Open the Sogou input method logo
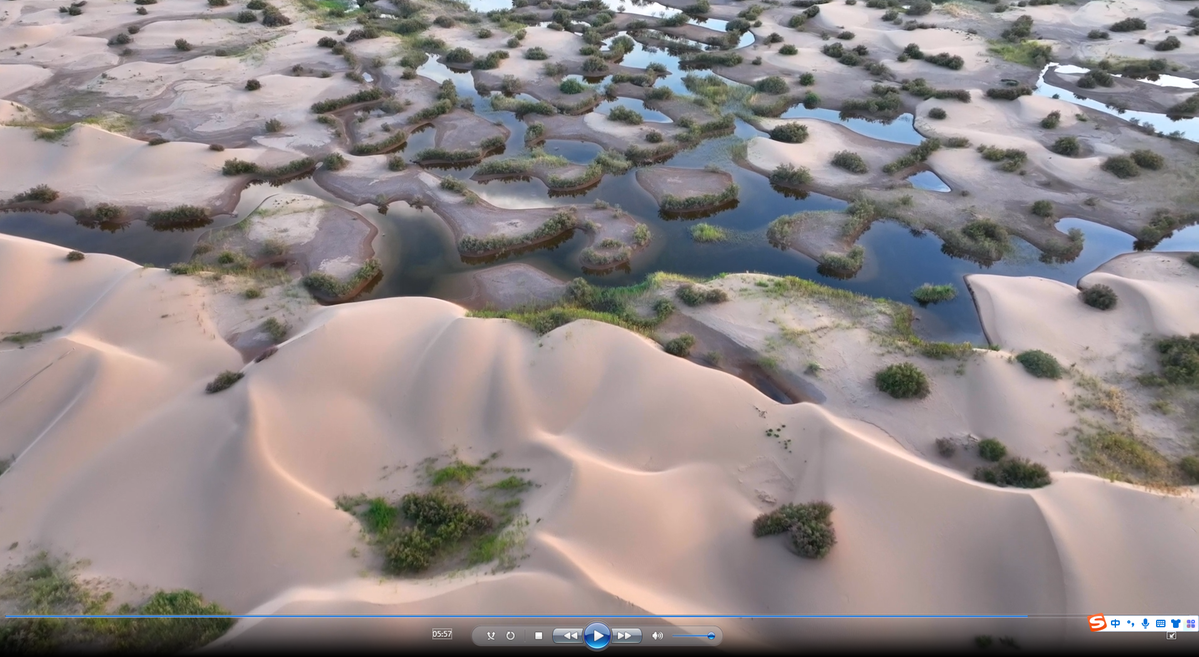The image size is (1199, 657). coord(1097,623)
